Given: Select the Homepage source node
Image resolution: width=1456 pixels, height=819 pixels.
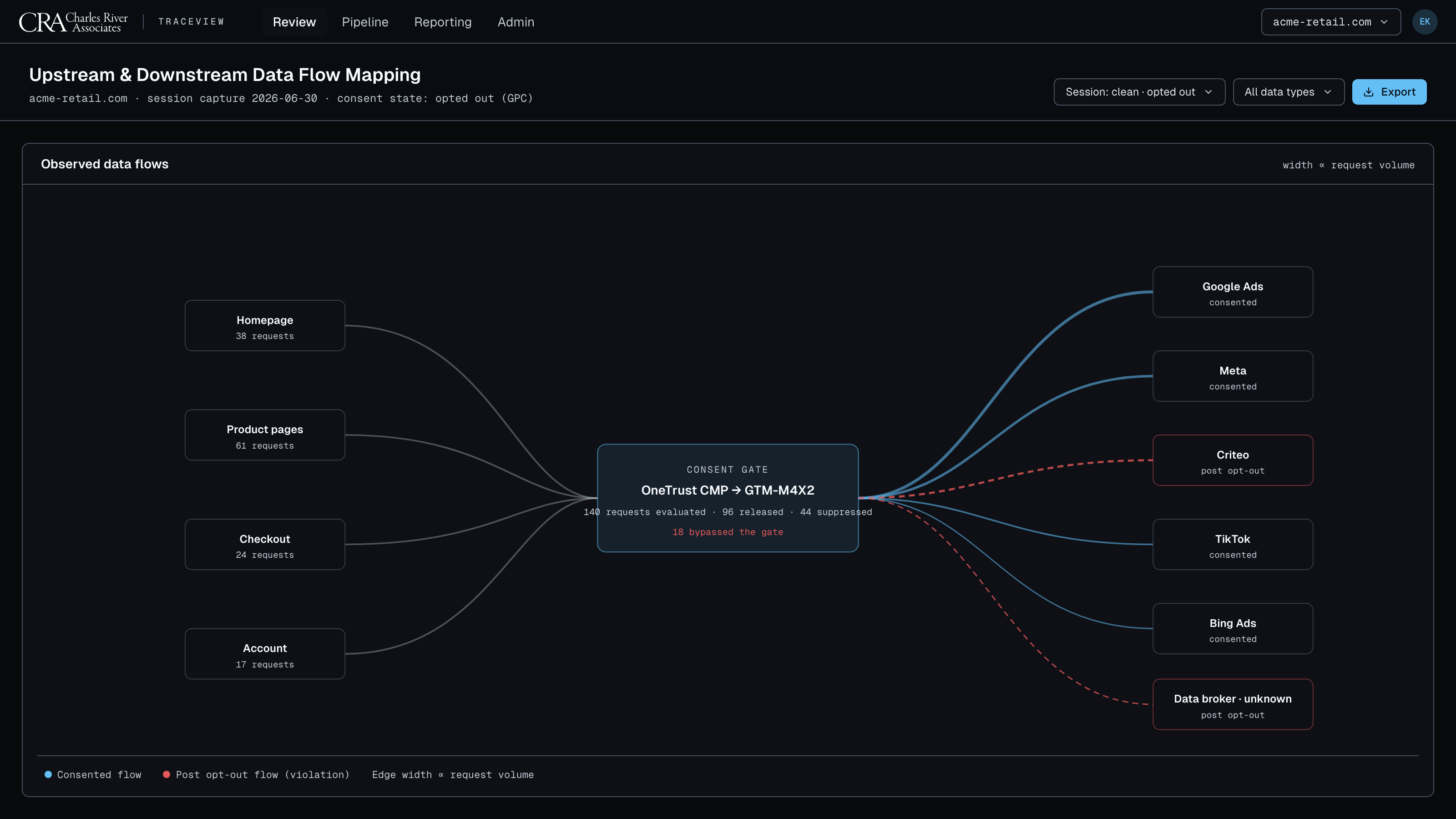Looking at the screenshot, I should 264,326.
